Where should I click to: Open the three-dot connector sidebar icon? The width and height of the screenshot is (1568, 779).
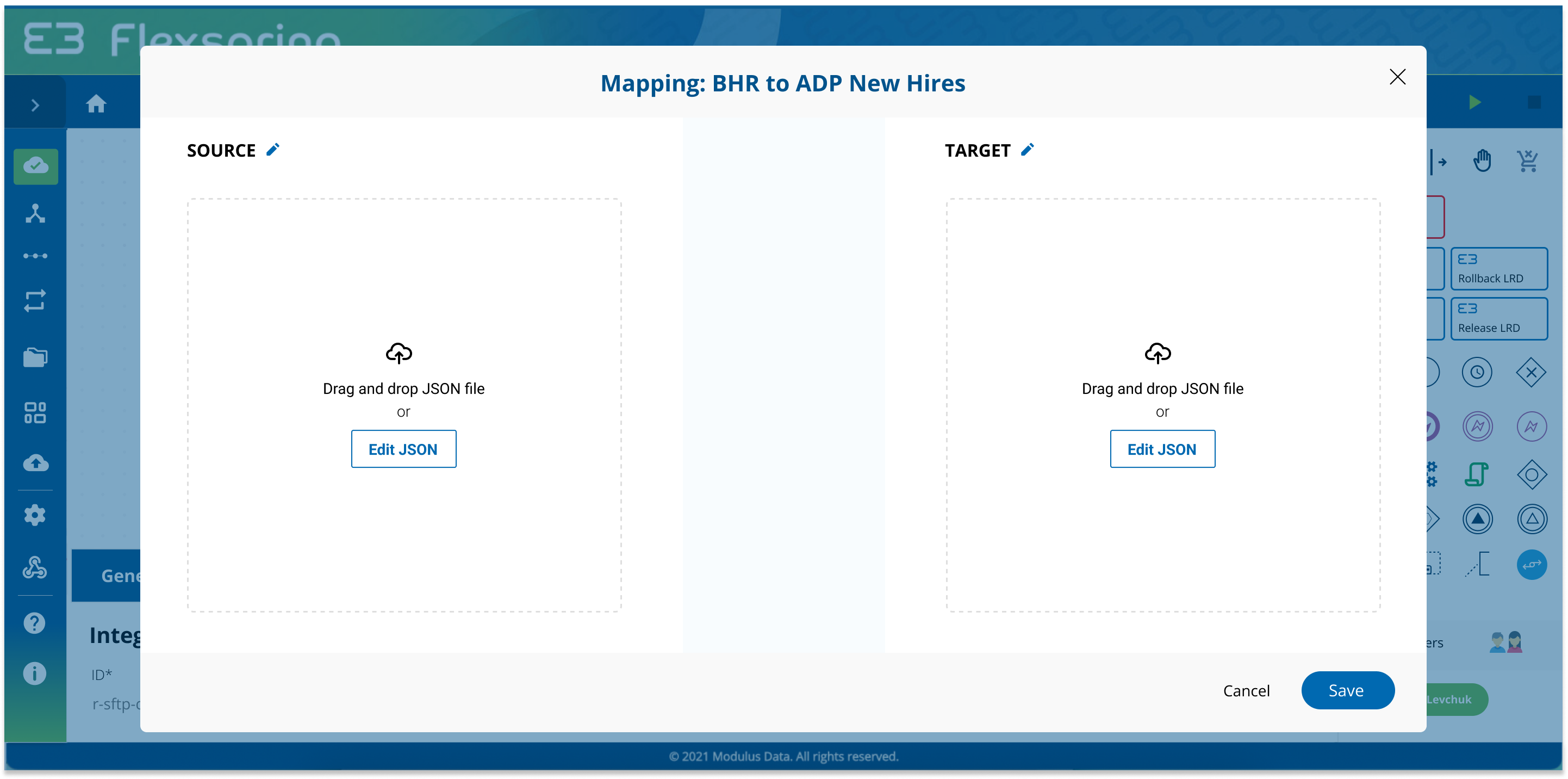[35, 256]
